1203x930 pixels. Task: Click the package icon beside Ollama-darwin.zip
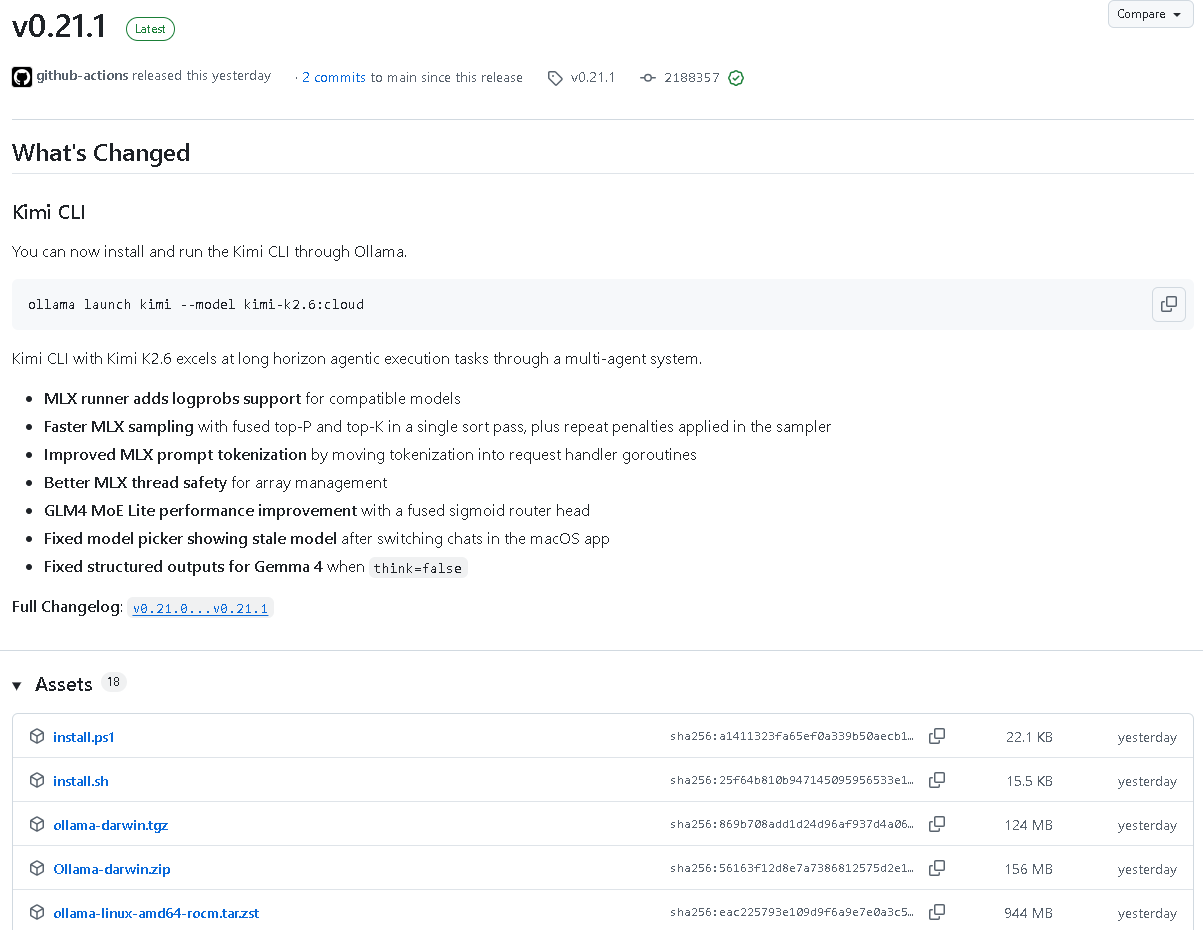37,868
